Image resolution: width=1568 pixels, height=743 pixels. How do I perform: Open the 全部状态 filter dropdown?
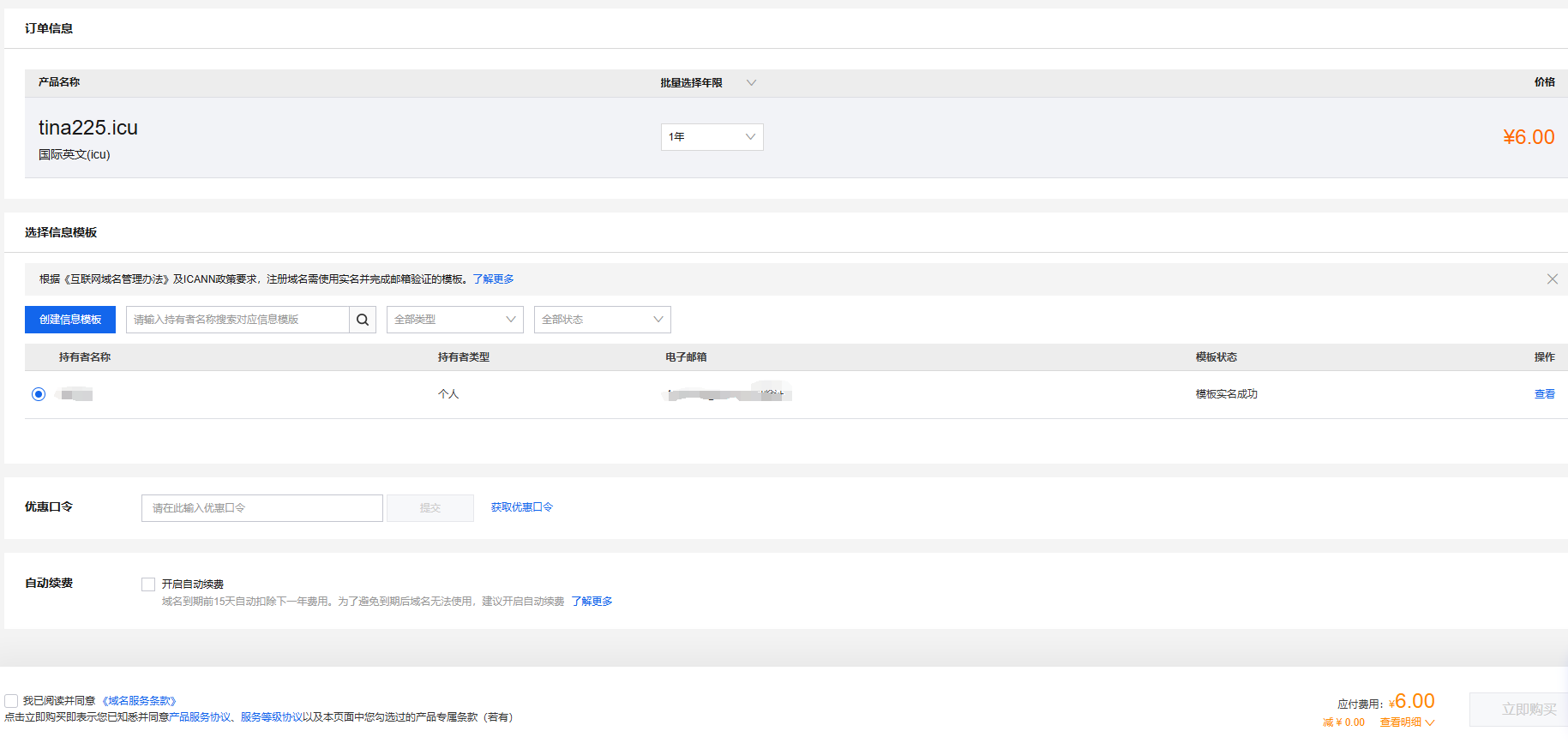(x=602, y=320)
